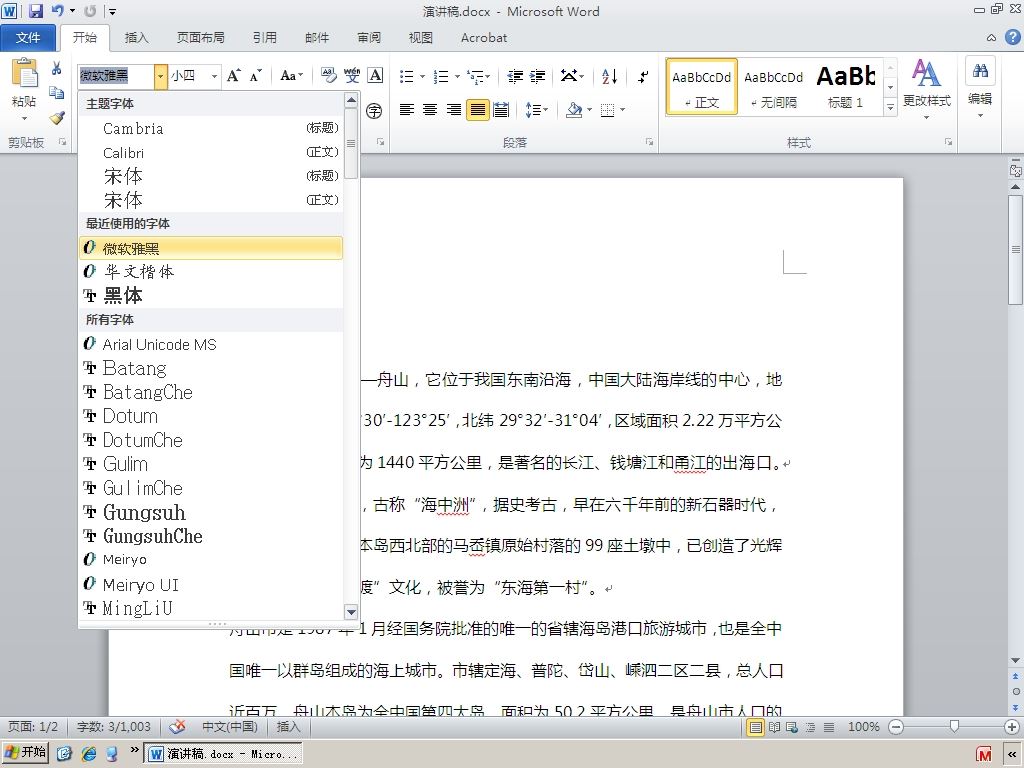Toggle Align Right paragraph alignment

tap(454, 110)
